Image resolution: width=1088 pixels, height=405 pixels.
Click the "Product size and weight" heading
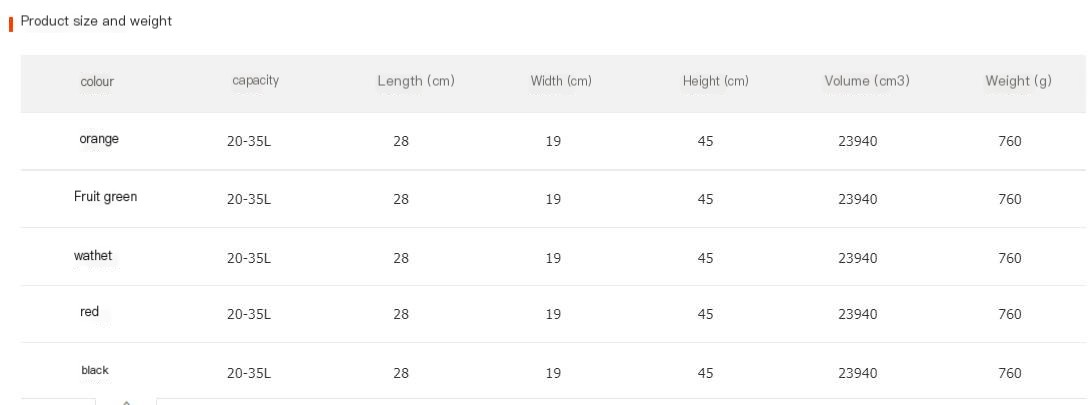click(96, 21)
